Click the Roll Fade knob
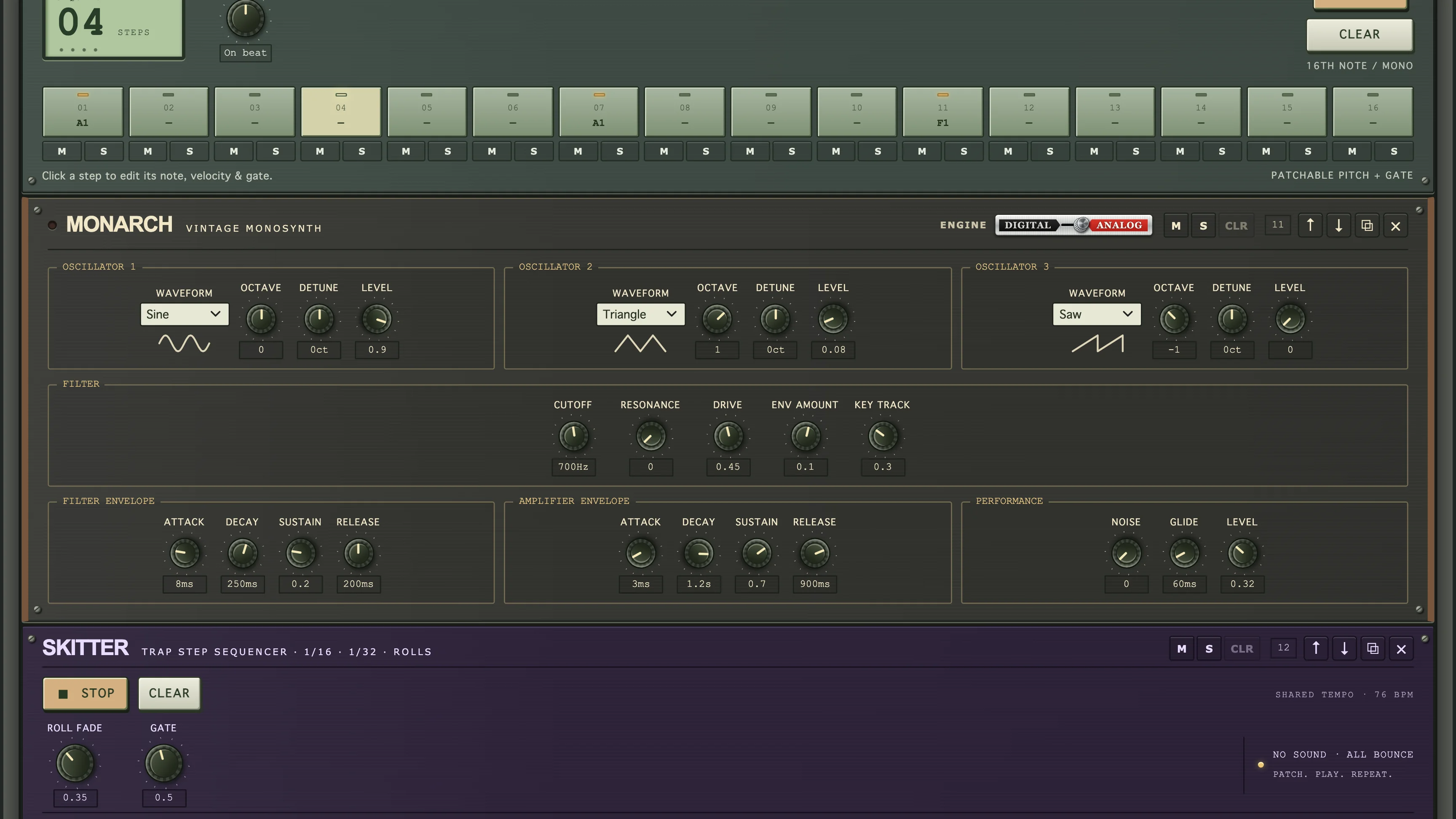This screenshot has height=819, width=1456. coord(75,763)
